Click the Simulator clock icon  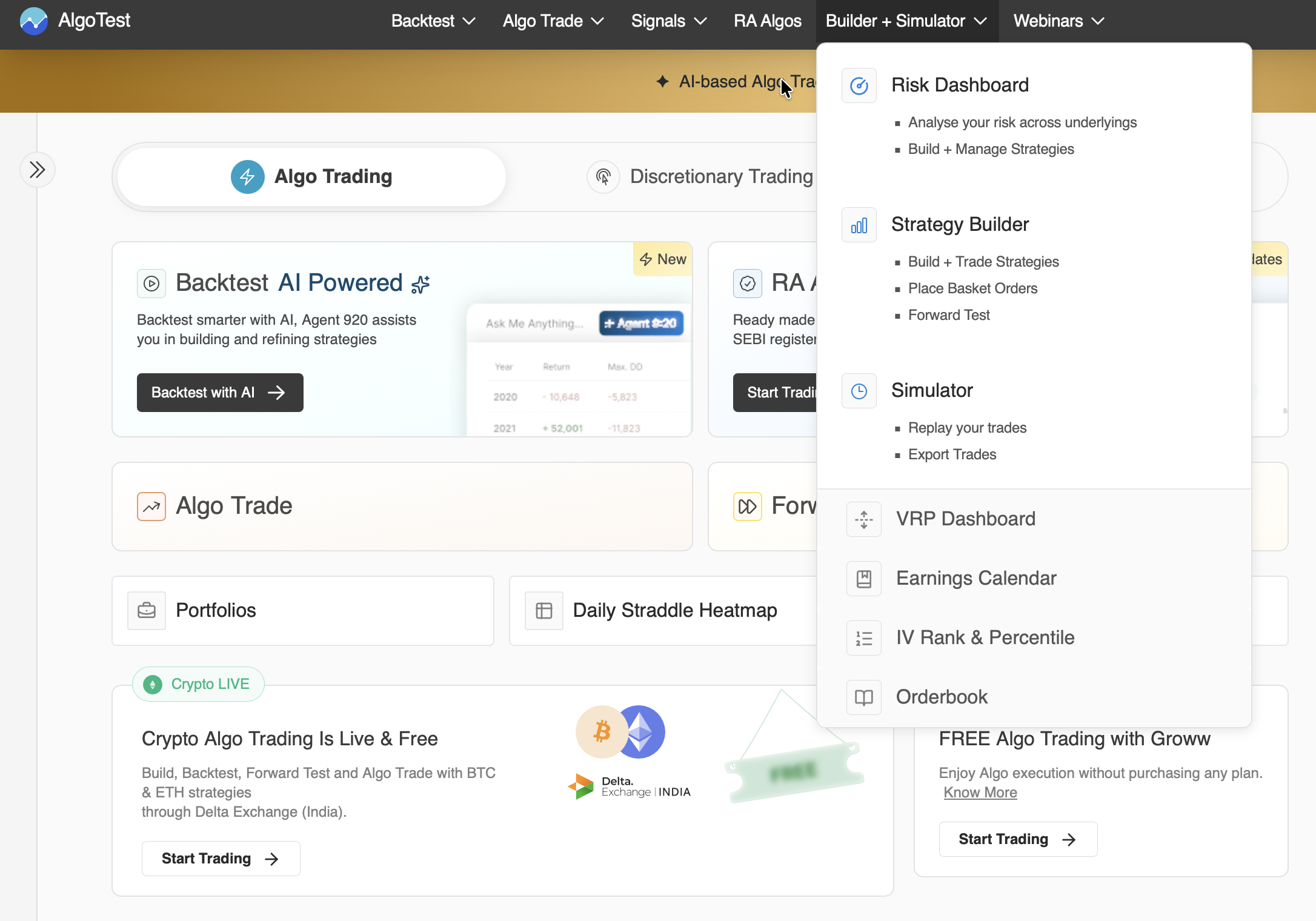859,391
